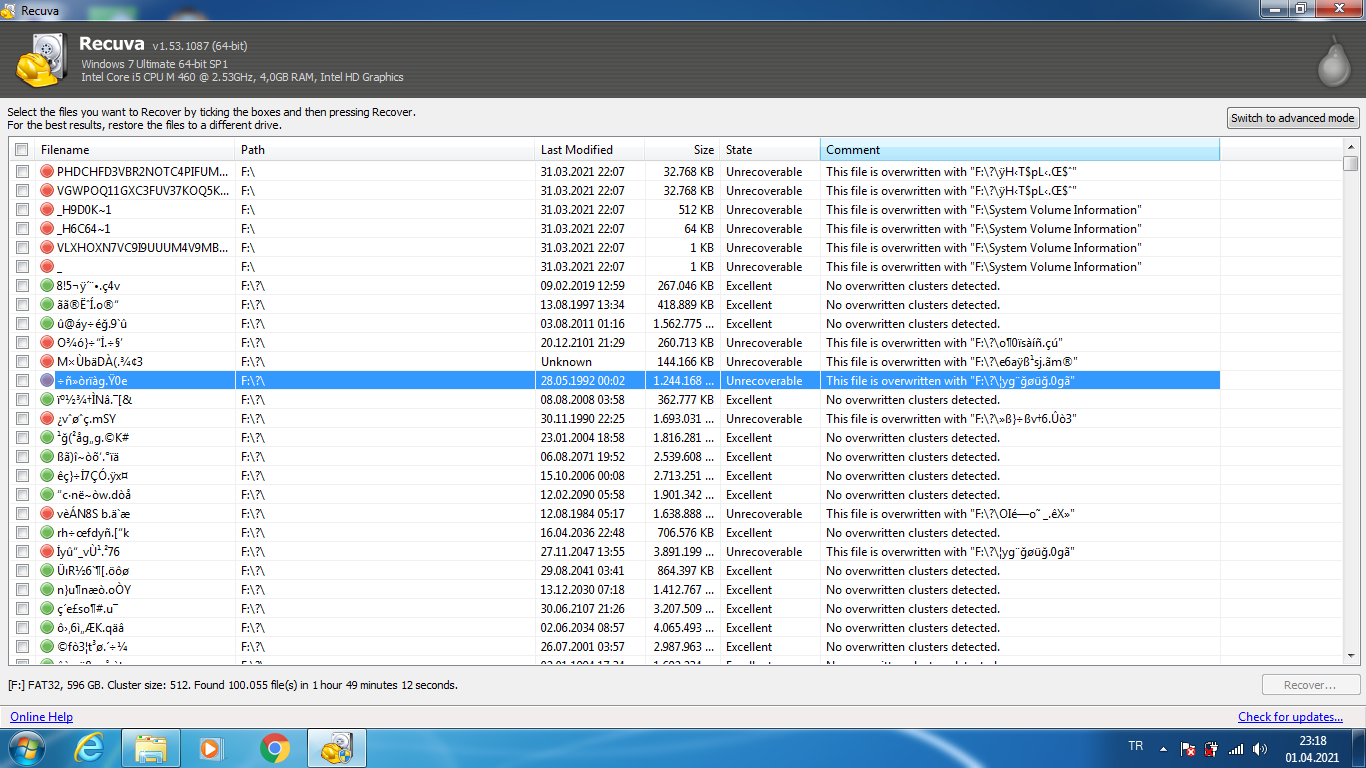Open the Windows Start menu
The height and width of the screenshot is (768, 1366).
click(27, 748)
